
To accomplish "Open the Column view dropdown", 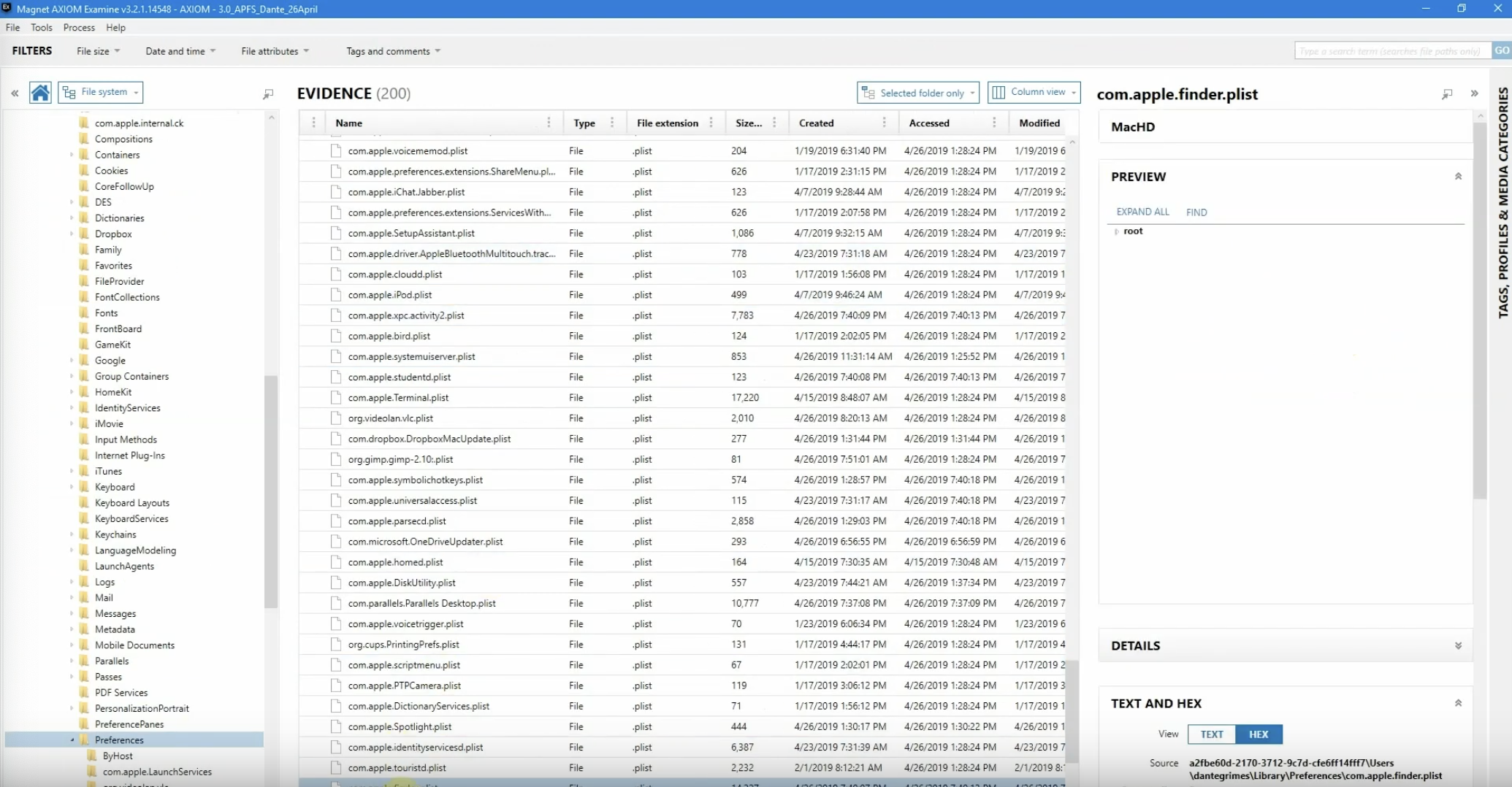I will (1034, 92).
